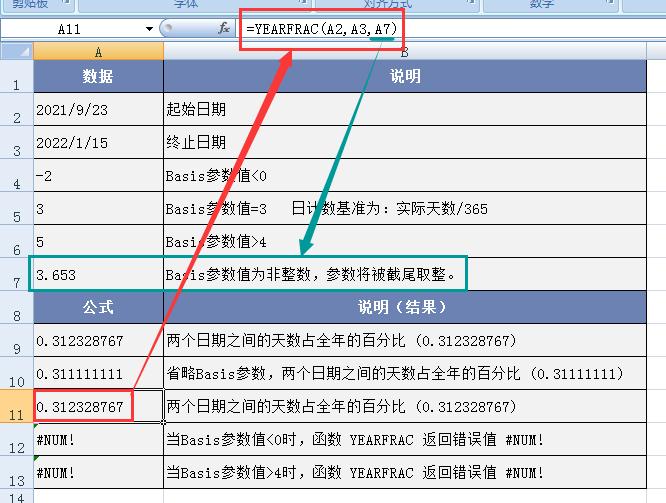This screenshot has height=503, width=666.
Task: Select row 4 header
Action: coord(17,175)
